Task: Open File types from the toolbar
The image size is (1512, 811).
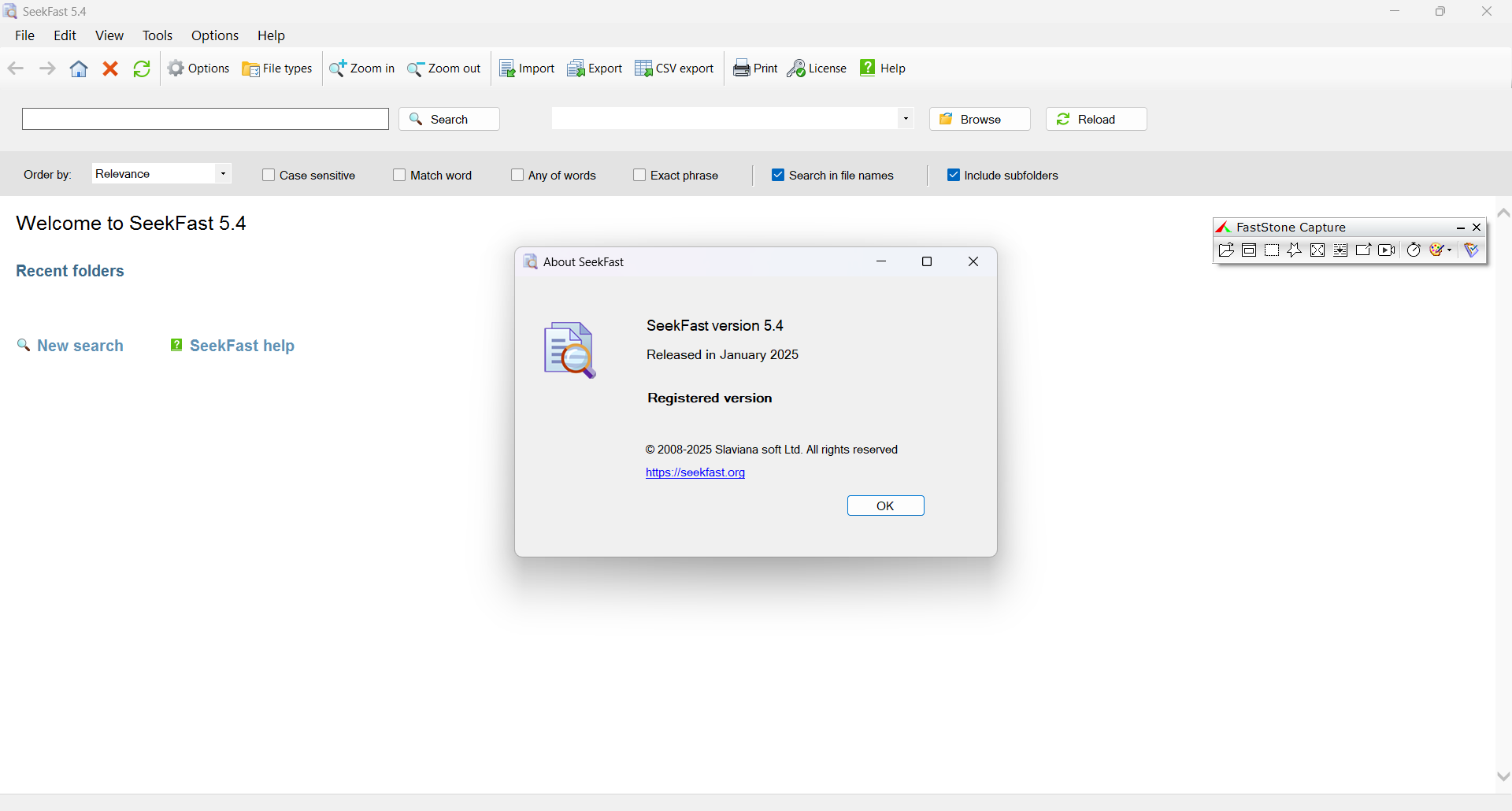Action: 277,69
